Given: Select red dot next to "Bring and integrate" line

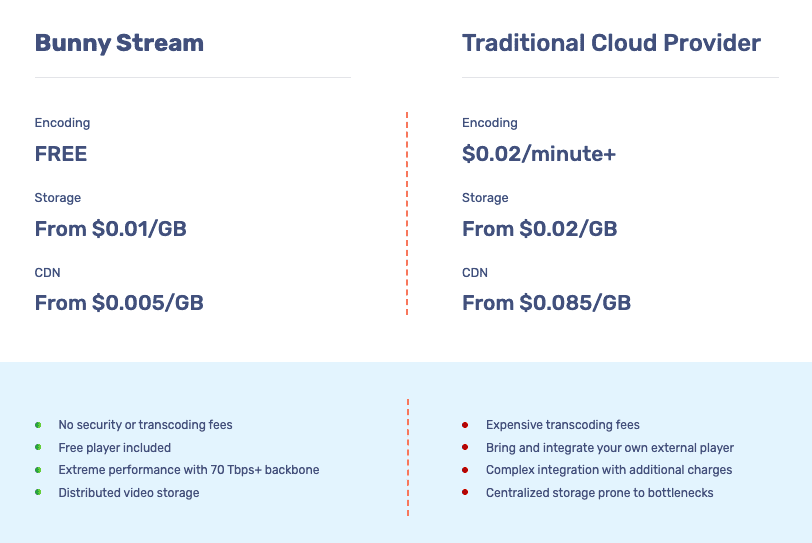Looking at the screenshot, I should [465, 448].
